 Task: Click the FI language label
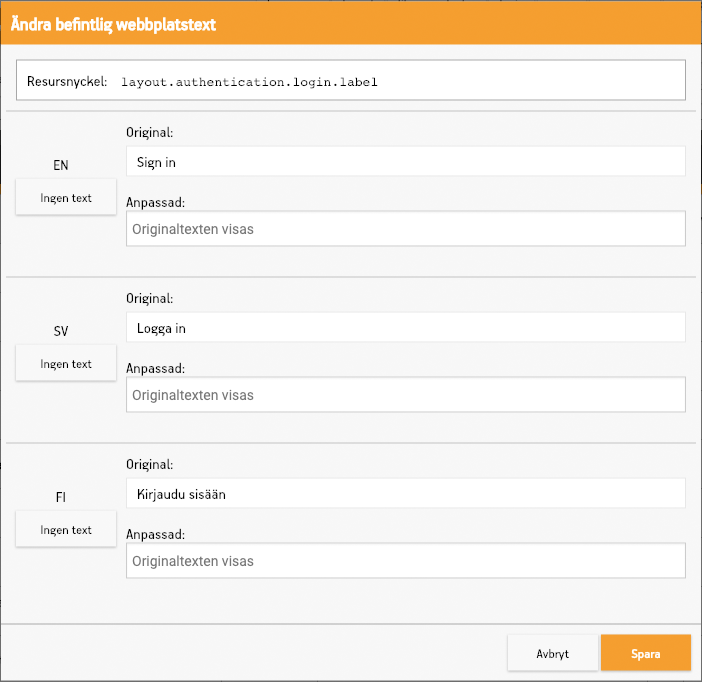coord(61,497)
